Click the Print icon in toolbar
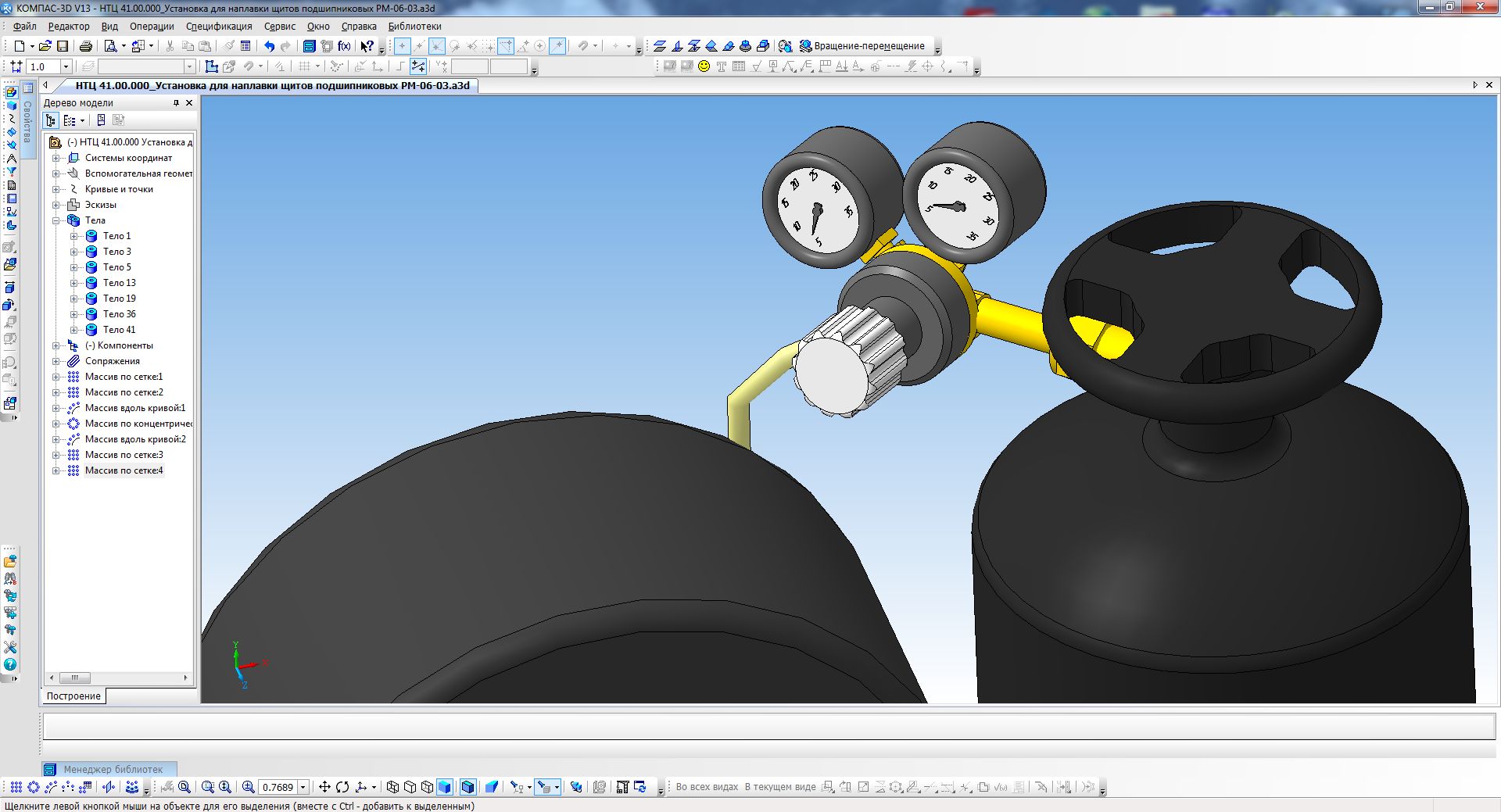 click(86, 46)
